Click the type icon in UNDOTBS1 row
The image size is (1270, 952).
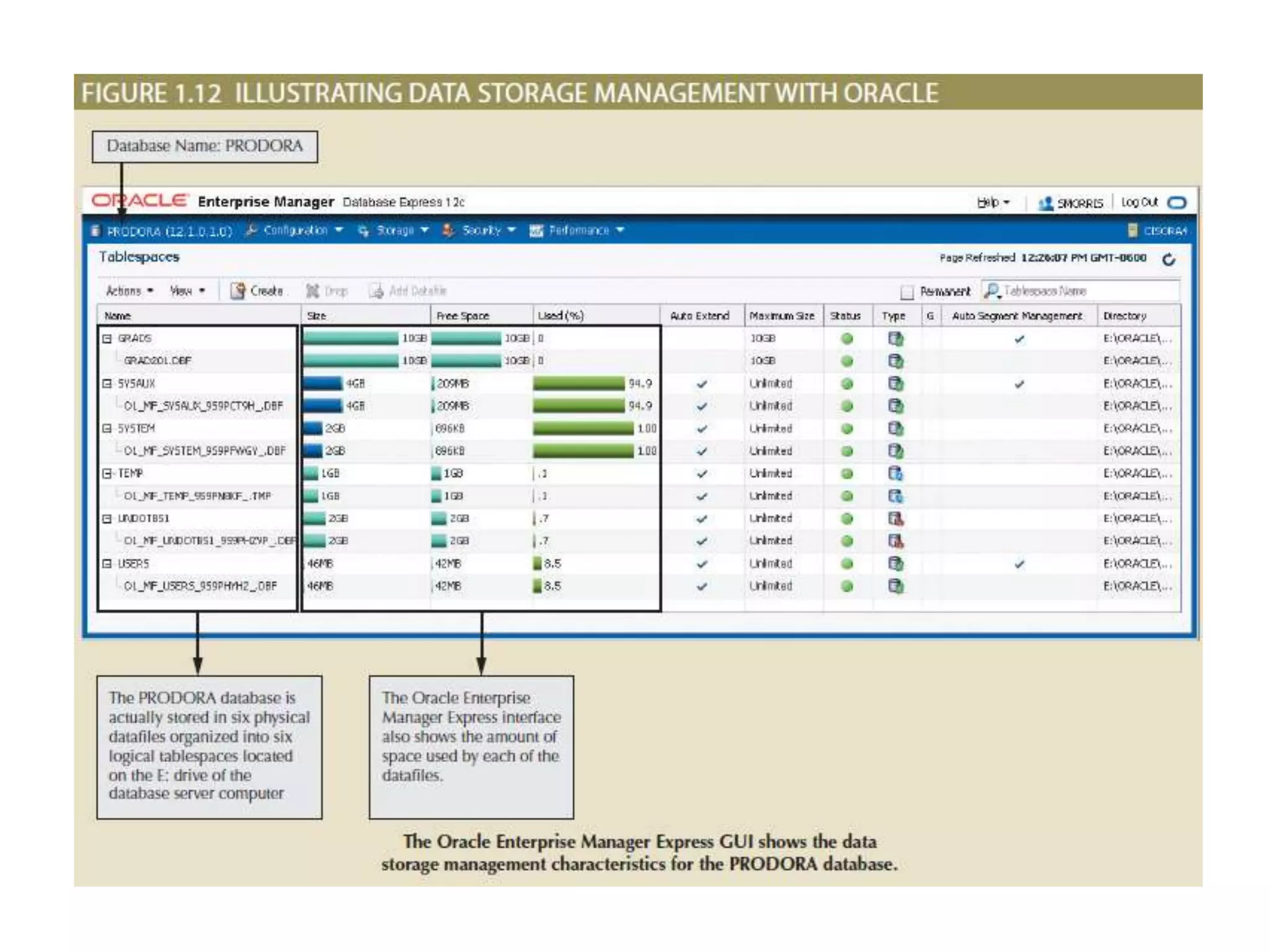coord(895,519)
